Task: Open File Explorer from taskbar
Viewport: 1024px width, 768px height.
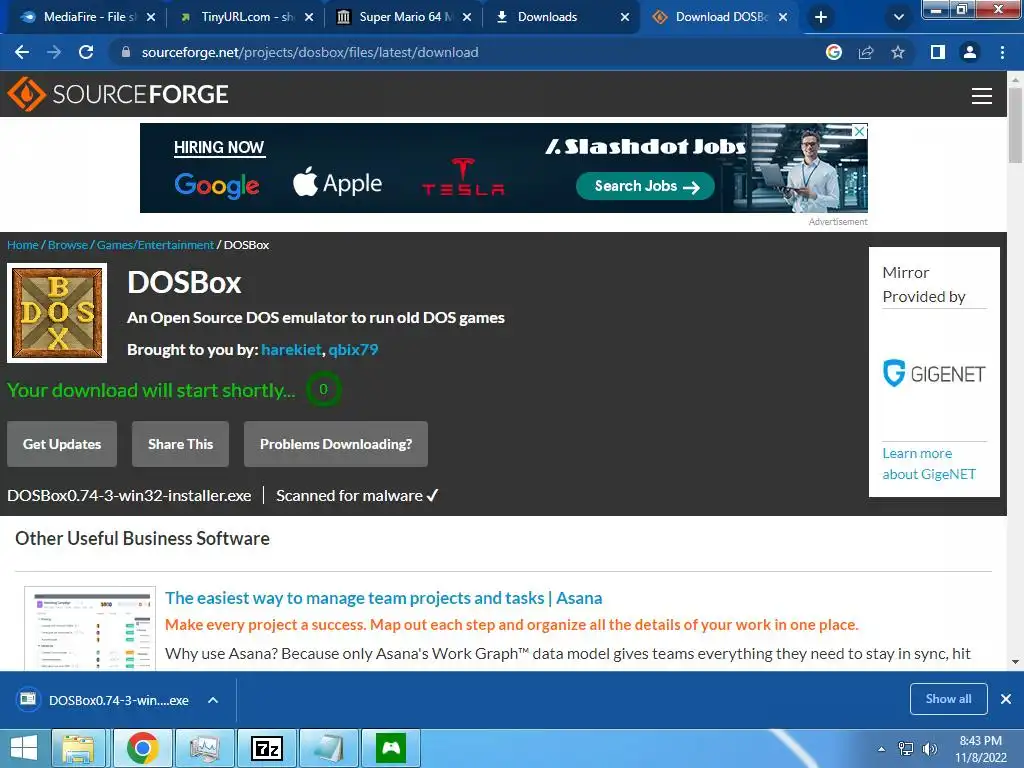Action: 78,748
